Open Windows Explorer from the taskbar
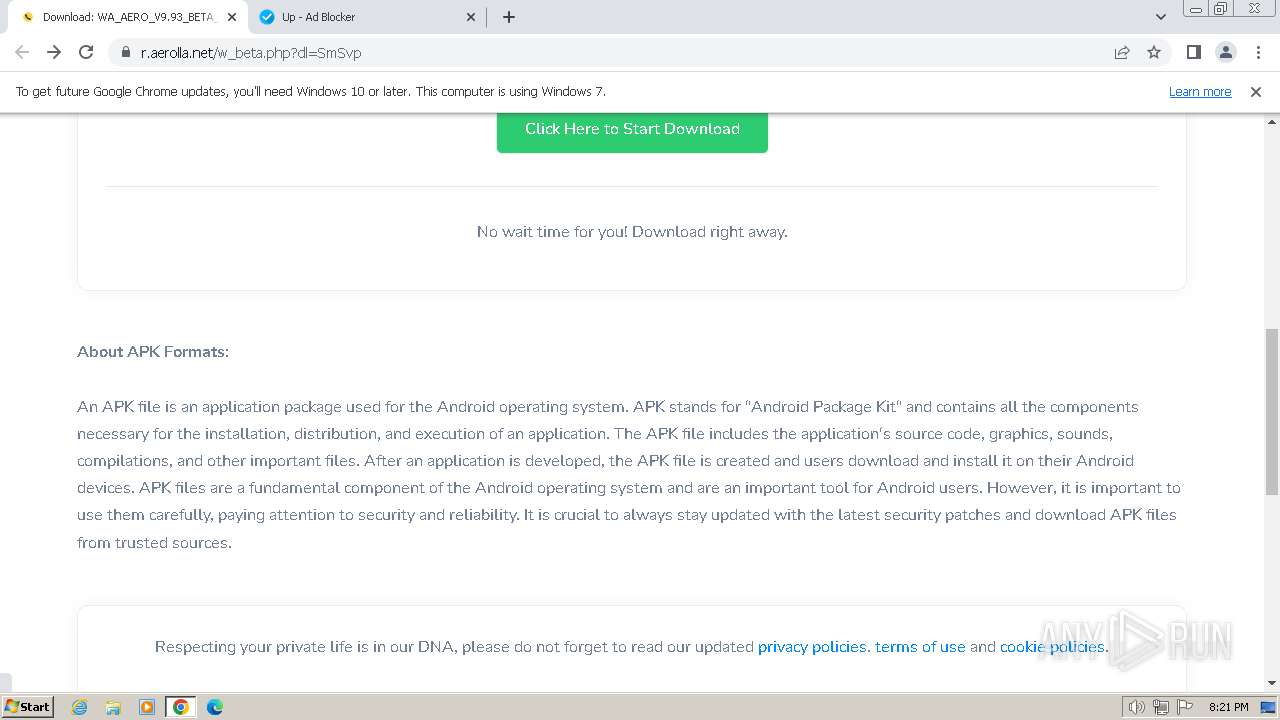The width and height of the screenshot is (1280, 720). point(113,707)
